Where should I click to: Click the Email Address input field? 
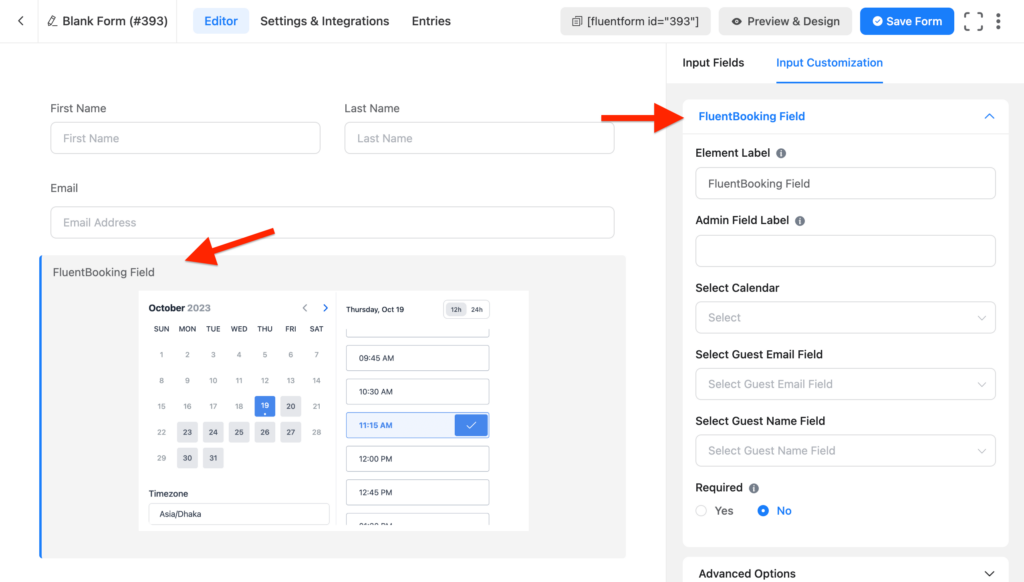point(332,222)
